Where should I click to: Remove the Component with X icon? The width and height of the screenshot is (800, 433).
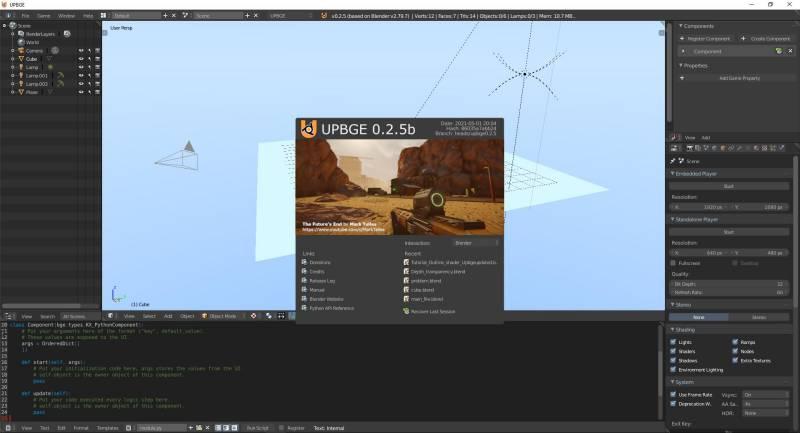[790, 51]
